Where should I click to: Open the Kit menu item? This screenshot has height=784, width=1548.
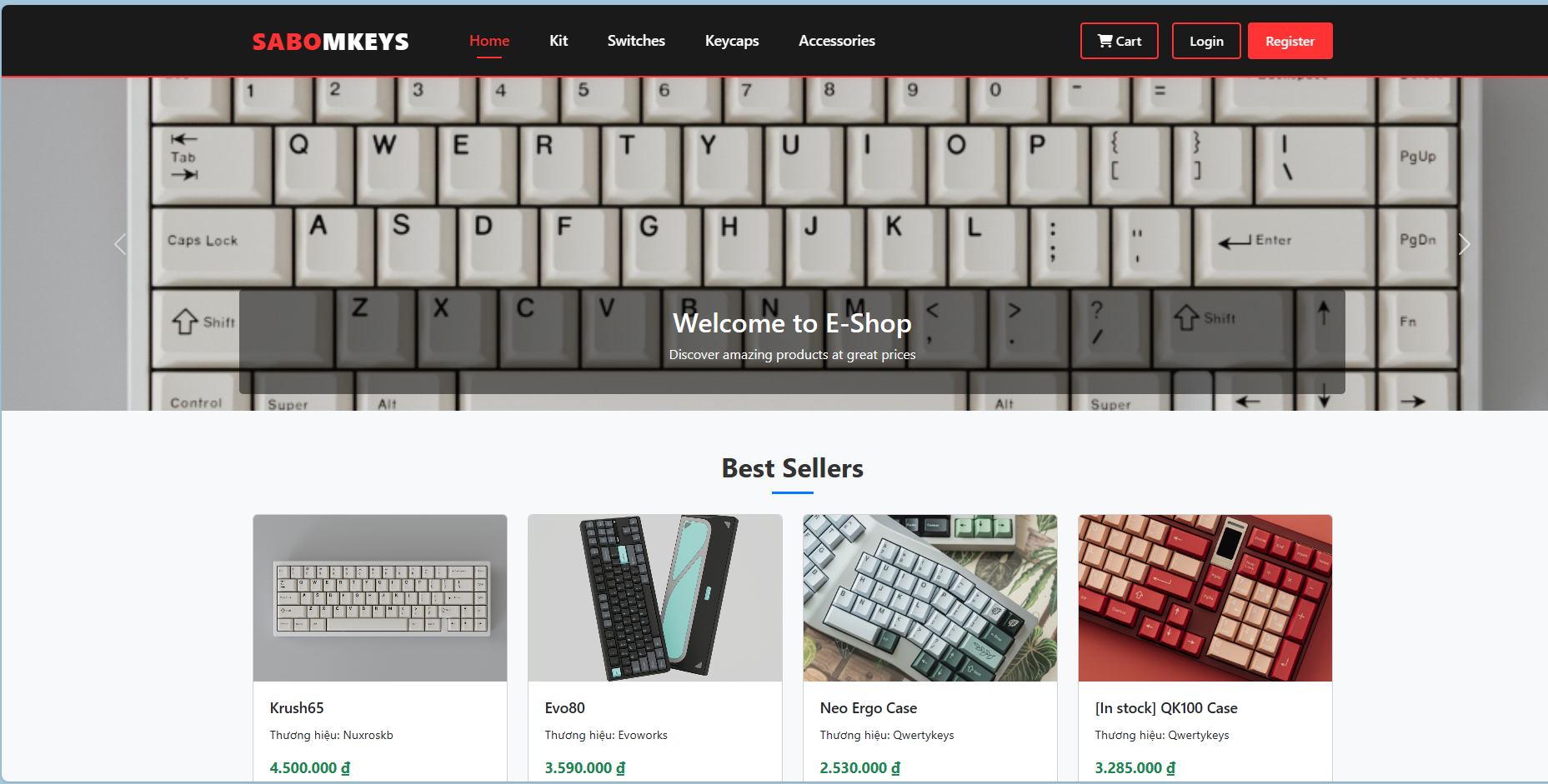(559, 41)
